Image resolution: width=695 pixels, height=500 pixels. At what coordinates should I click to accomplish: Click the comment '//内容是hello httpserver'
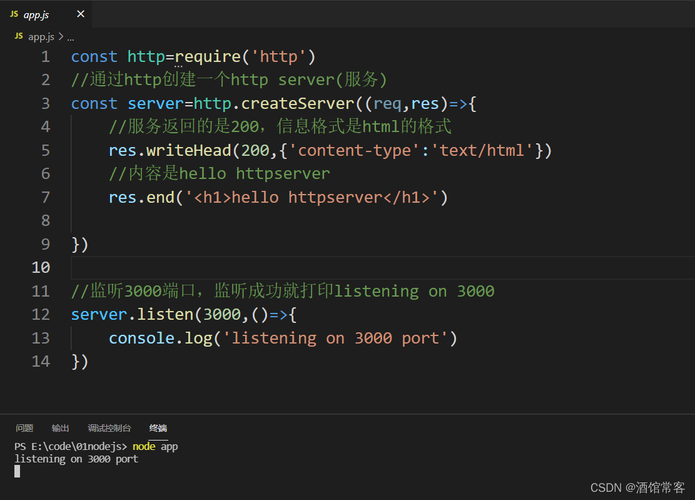coord(219,174)
